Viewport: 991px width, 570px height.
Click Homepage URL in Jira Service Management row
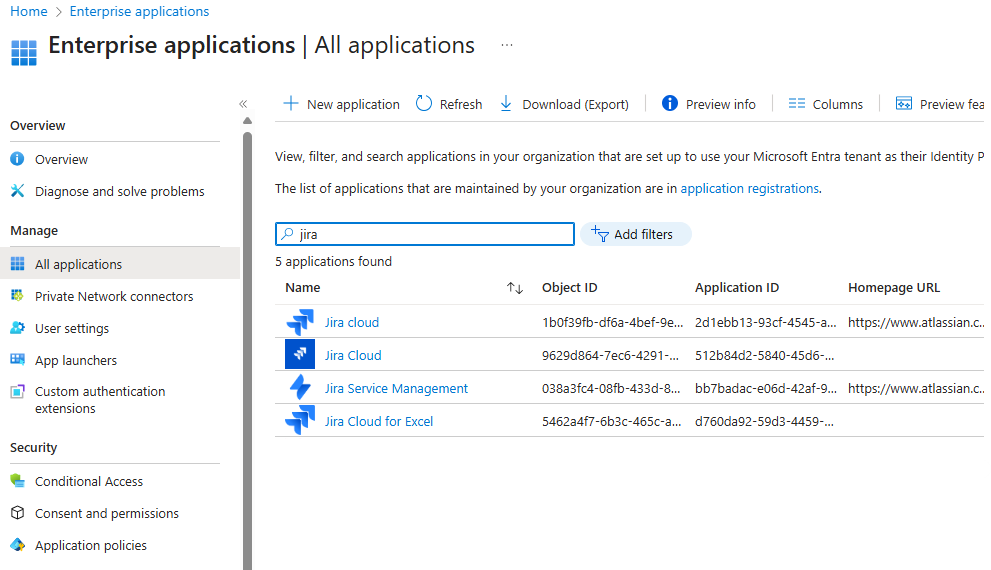916,389
